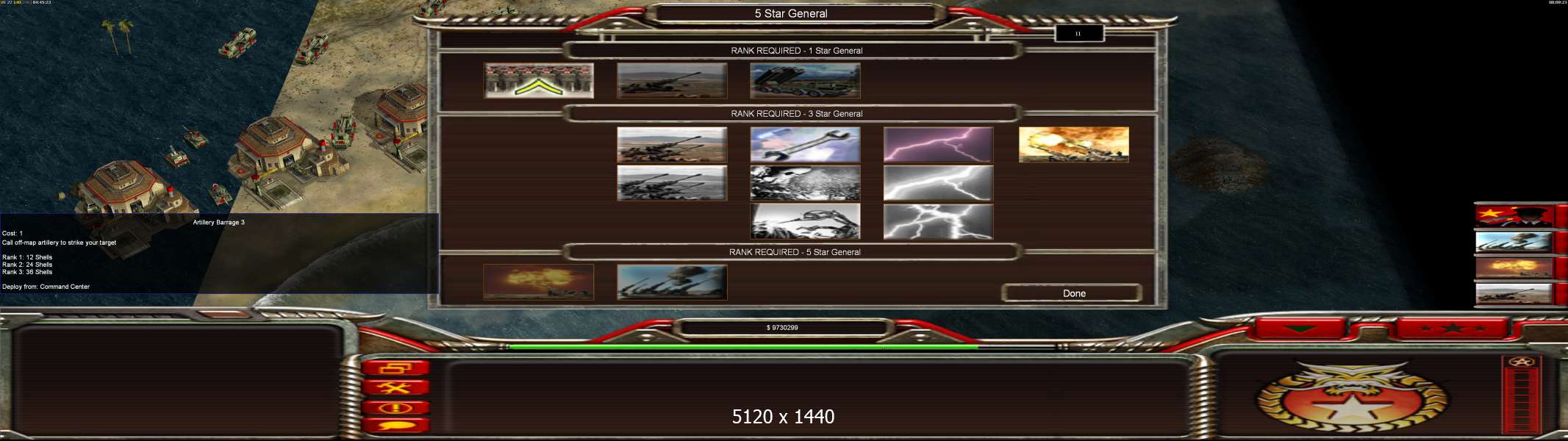This screenshot has width=1568, height=441.
Task: Activate the smoking artillery shortcut on right edge
Action: point(1514,241)
